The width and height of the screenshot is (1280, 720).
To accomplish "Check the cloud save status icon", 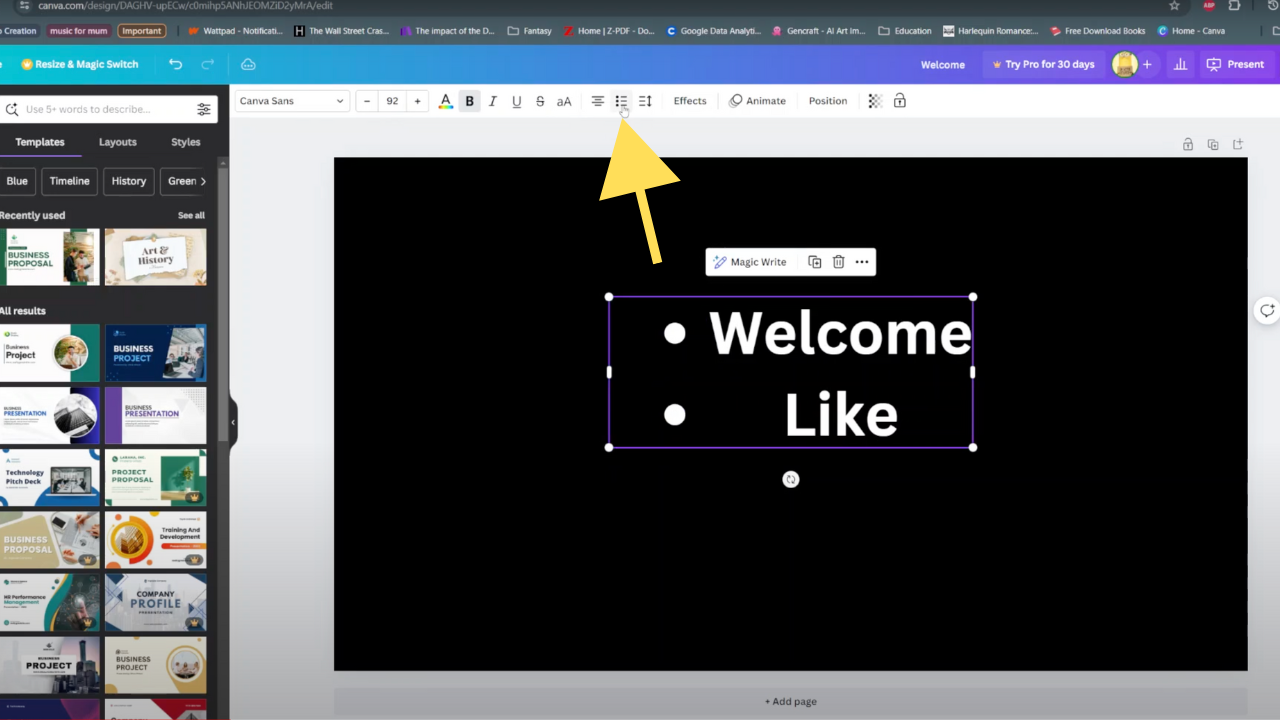I will (x=249, y=64).
